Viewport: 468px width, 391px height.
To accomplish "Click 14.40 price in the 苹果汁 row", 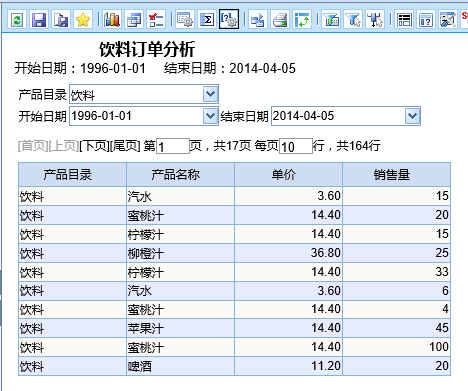I will click(288, 328).
